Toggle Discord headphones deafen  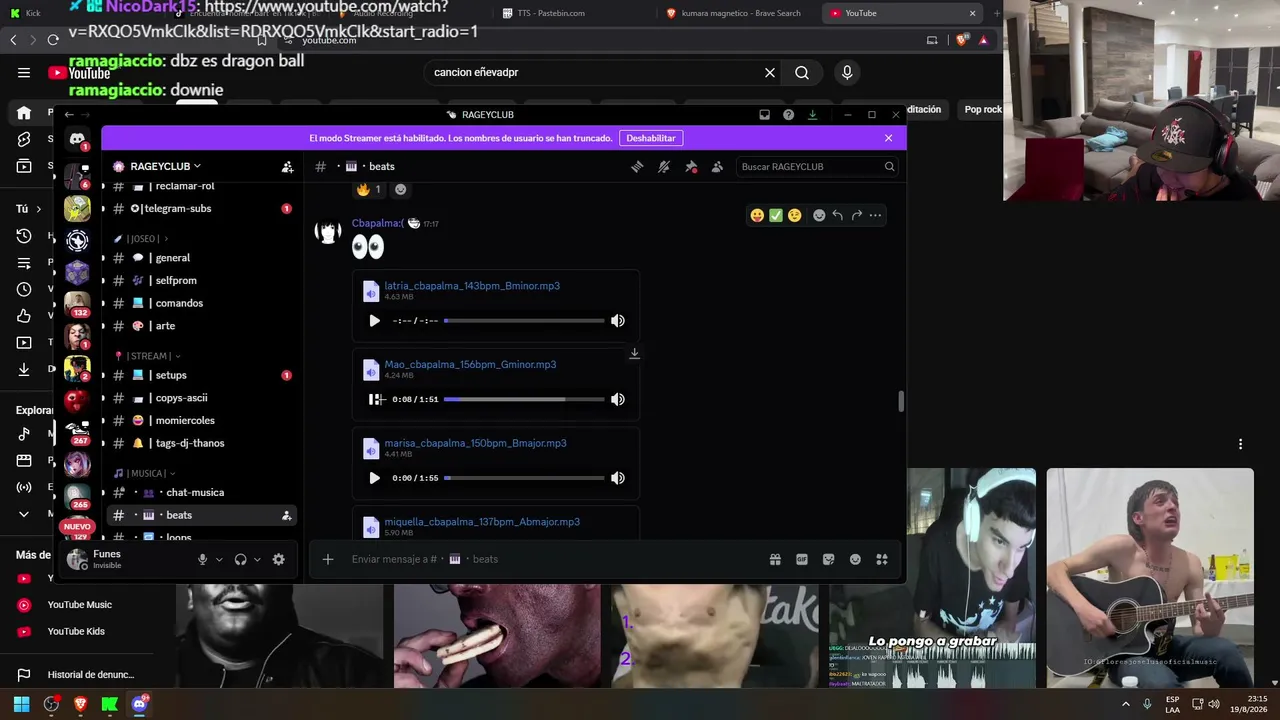(x=240, y=560)
